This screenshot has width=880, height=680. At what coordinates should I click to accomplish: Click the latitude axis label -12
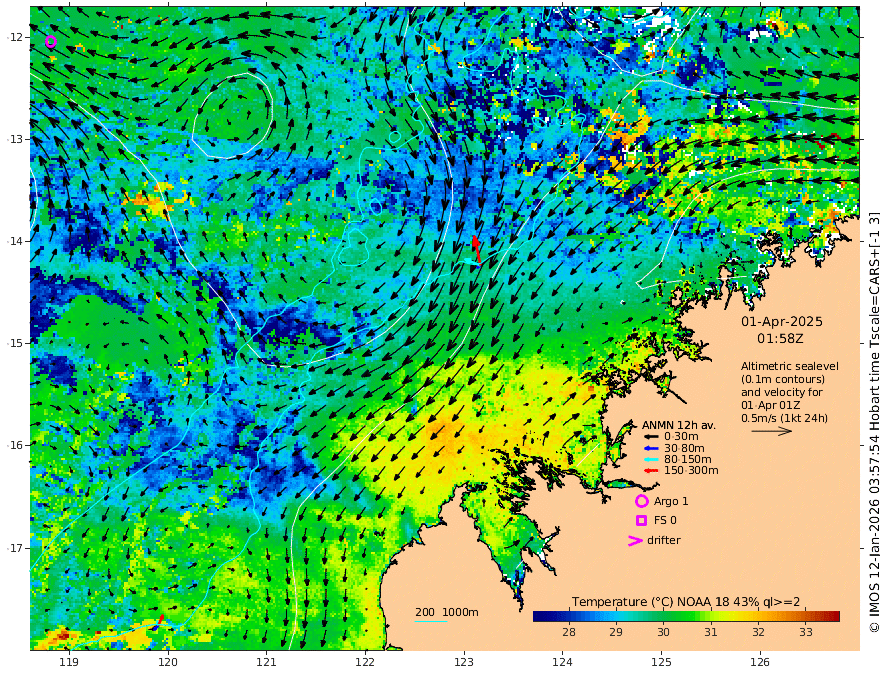pyautogui.click(x=14, y=37)
